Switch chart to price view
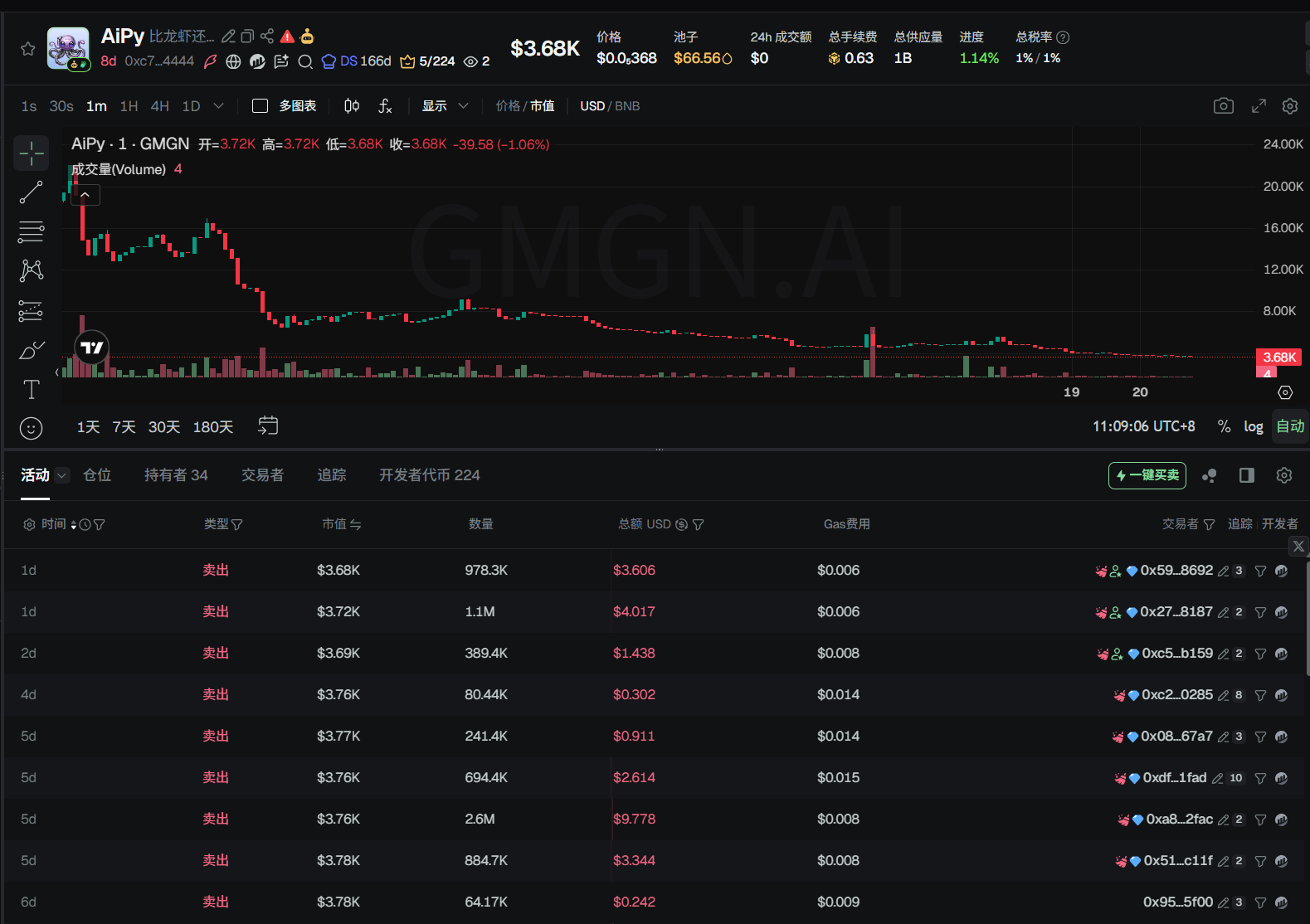The height and width of the screenshot is (924, 1310). pos(508,106)
